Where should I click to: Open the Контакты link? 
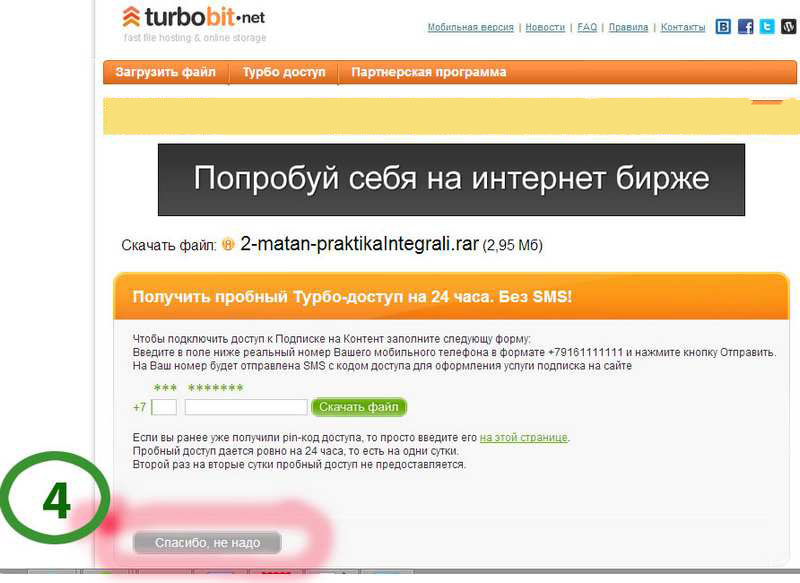[x=683, y=27]
